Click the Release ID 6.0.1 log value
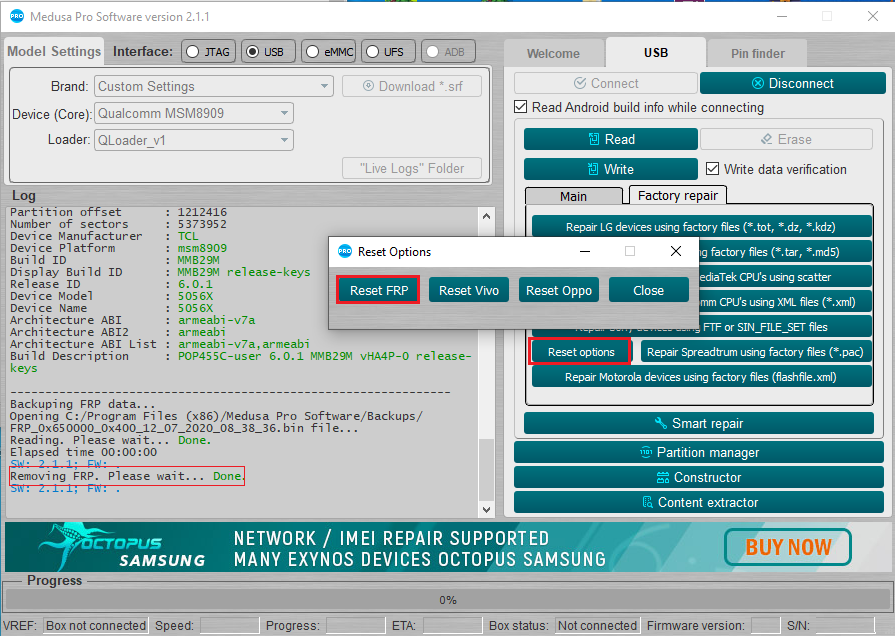 point(195,284)
